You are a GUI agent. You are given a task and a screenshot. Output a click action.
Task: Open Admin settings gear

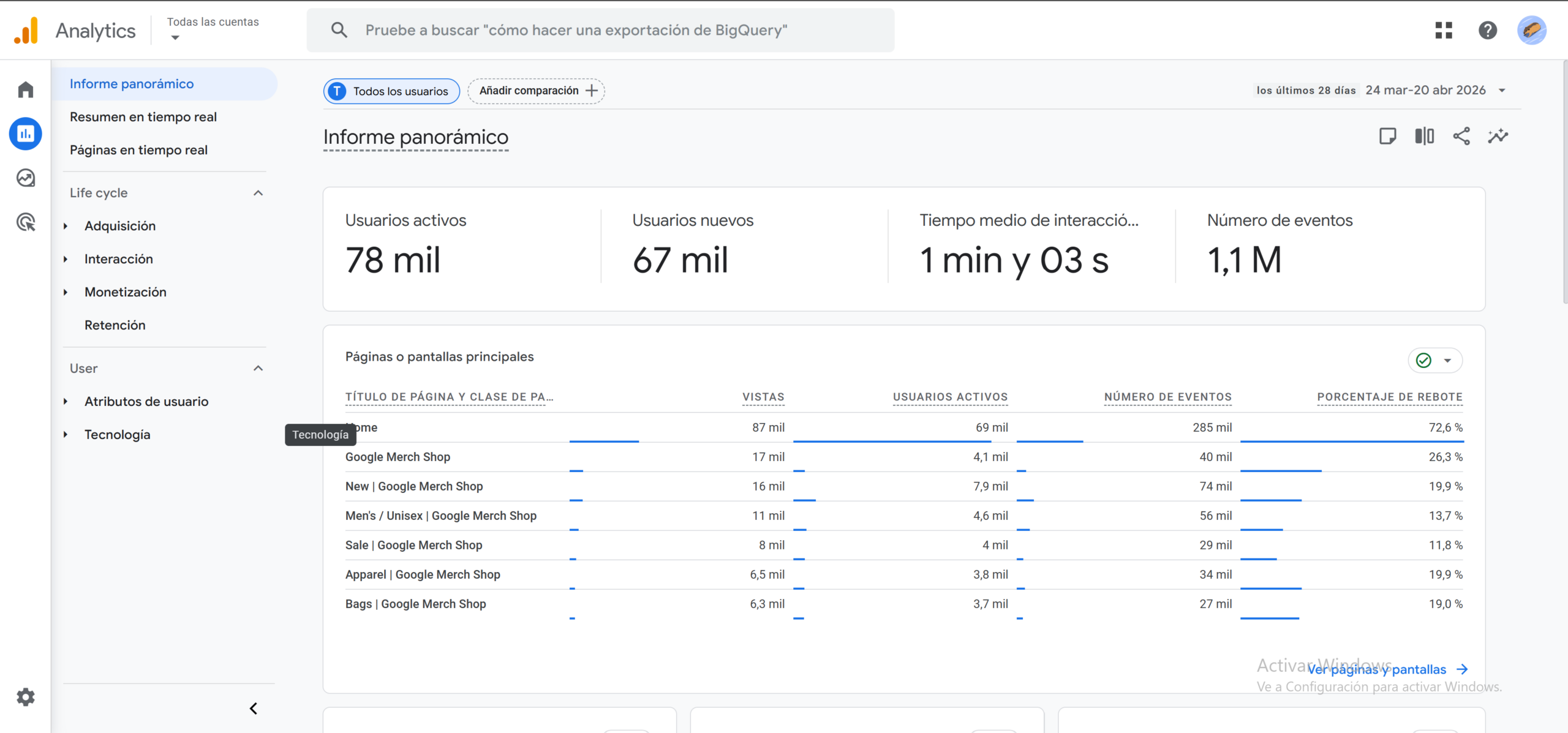[26, 697]
